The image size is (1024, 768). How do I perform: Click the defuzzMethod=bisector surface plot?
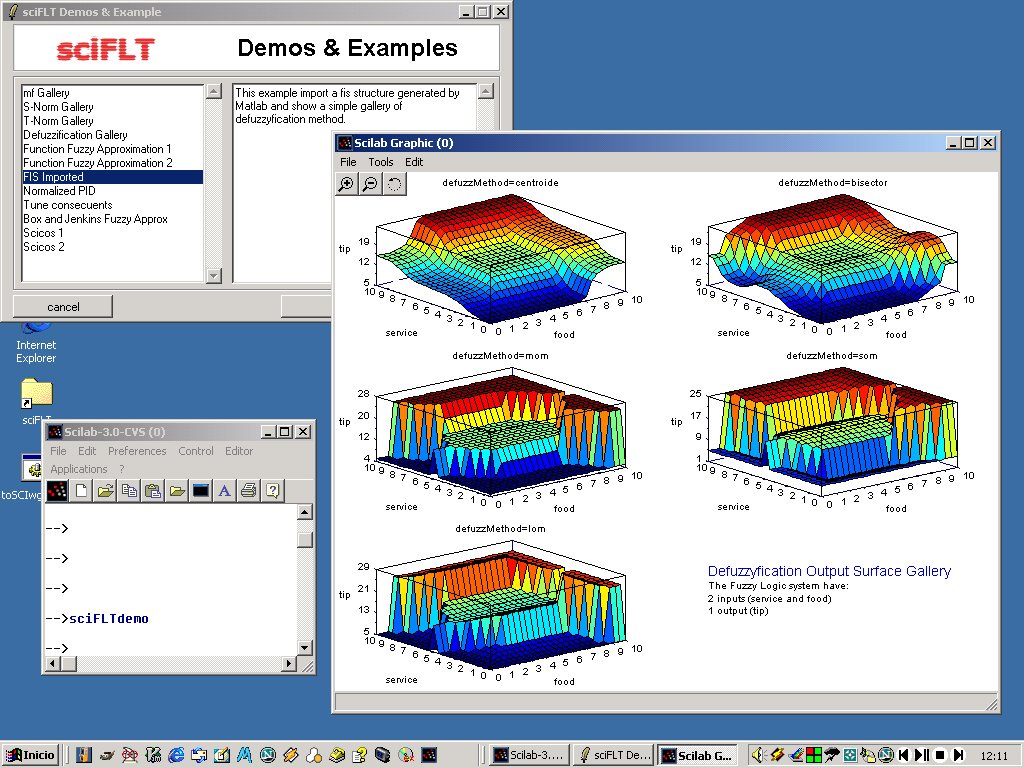(x=833, y=261)
